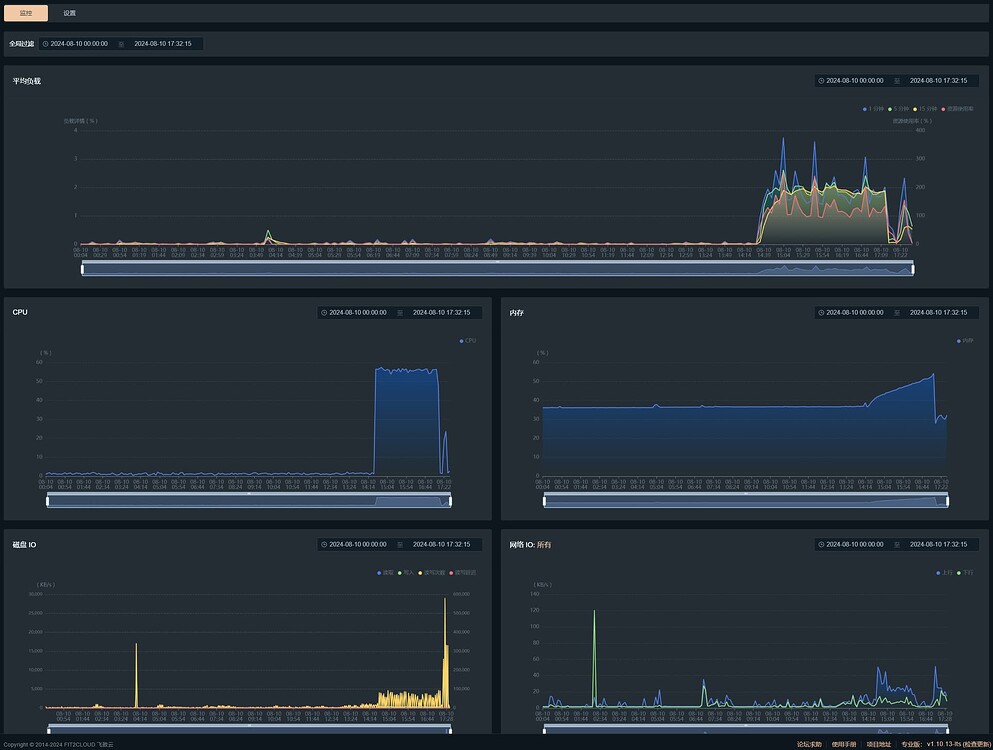Click the clock icon in 平均负载 date range

coord(821,80)
